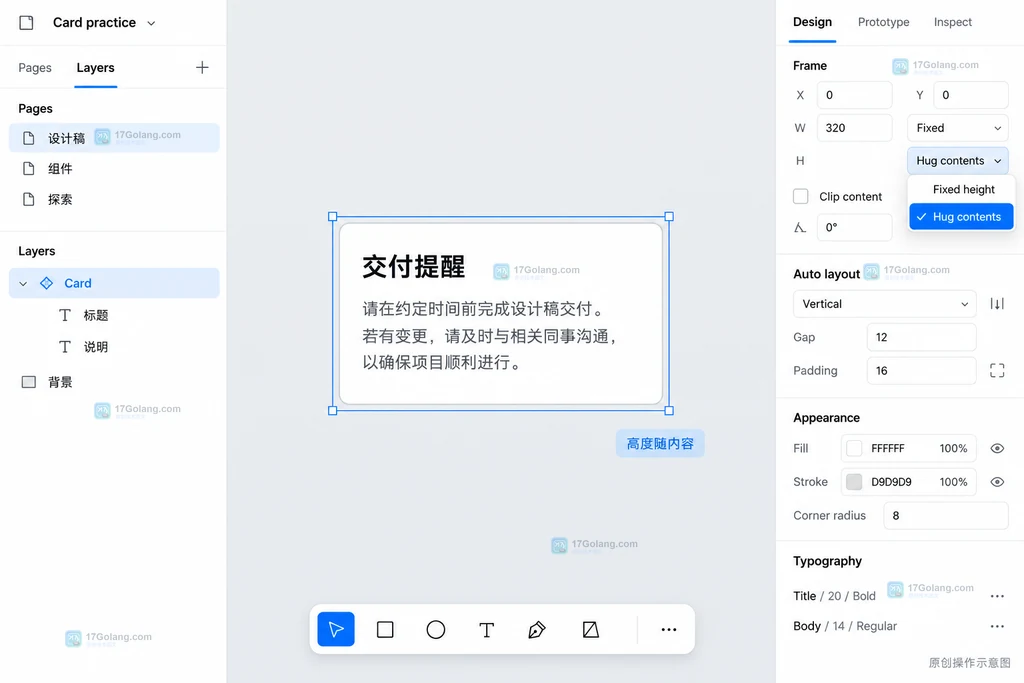The height and width of the screenshot is (683, 1024).
Task: Add a new page with plus icon
Action: (x=202, y=67)
